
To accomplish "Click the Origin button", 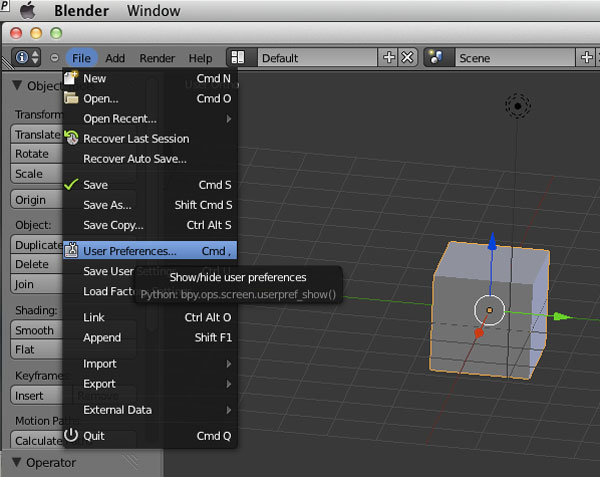I will coord(37,200).
